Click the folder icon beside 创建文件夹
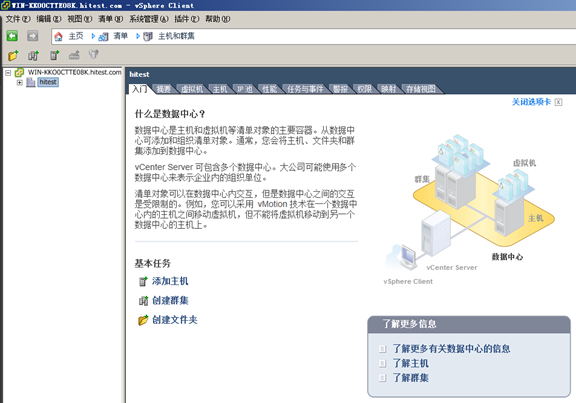576x403 pixels. pos(143,320)
